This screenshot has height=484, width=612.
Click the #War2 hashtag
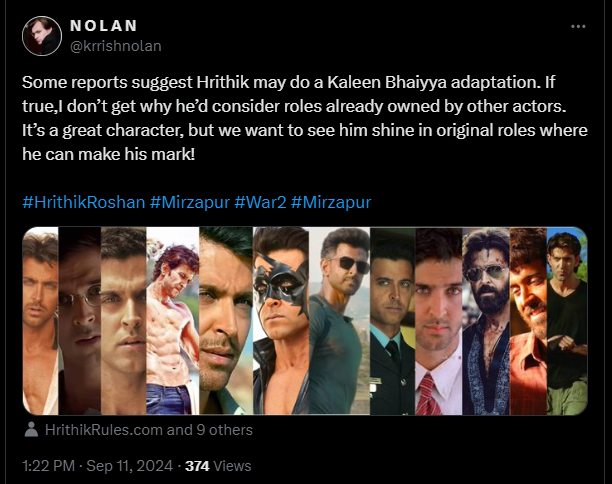click(x=261, y=202)
